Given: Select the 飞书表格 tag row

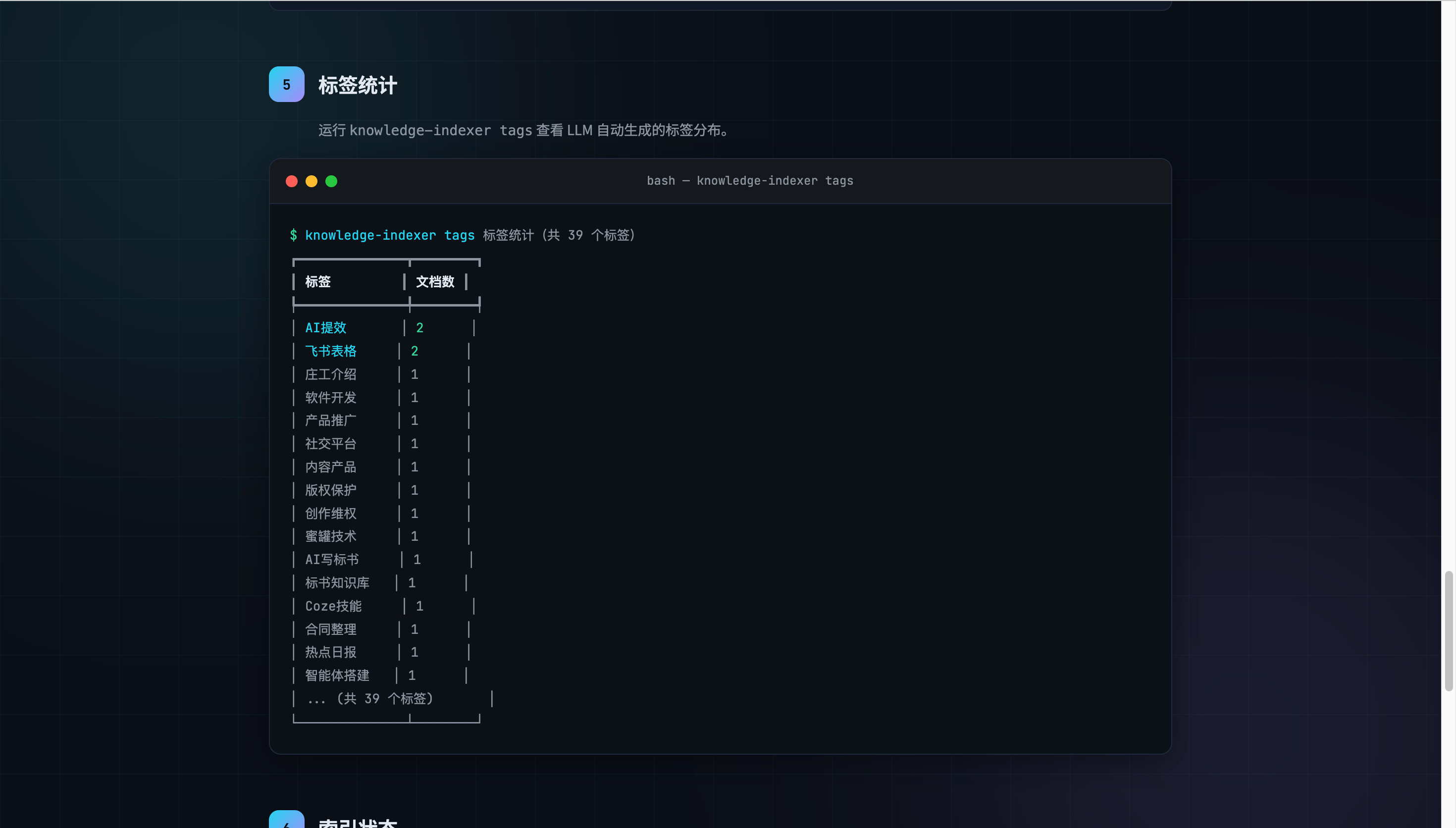Looking at the screenshot, I should 330,351.
